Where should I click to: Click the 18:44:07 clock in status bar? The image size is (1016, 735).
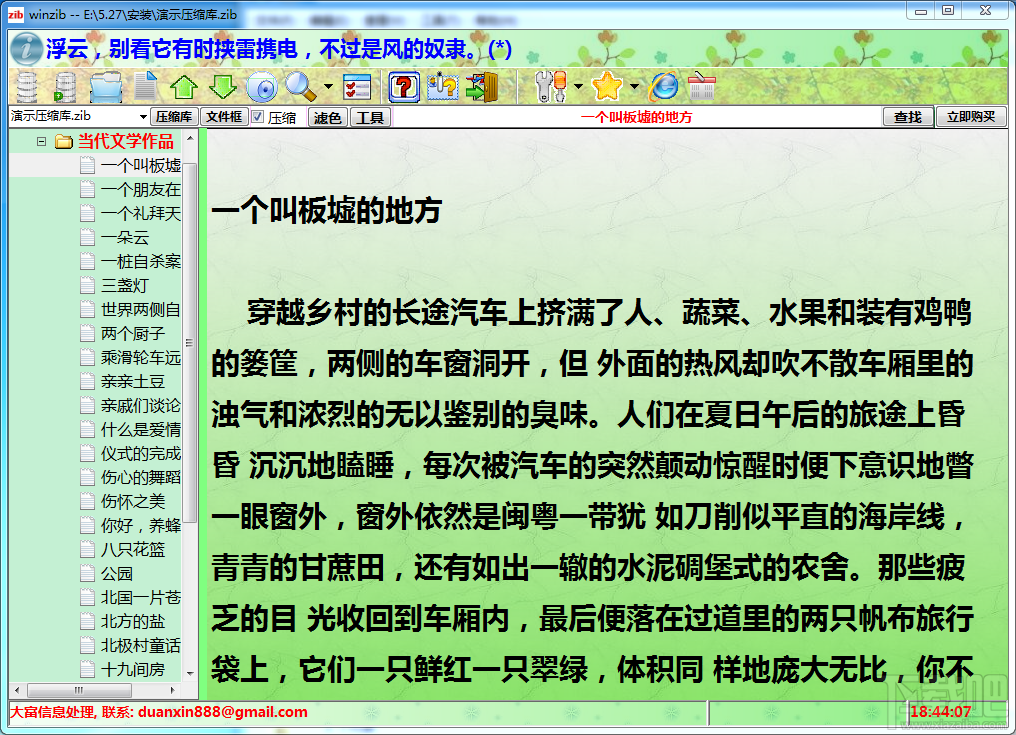pos(941,712)
